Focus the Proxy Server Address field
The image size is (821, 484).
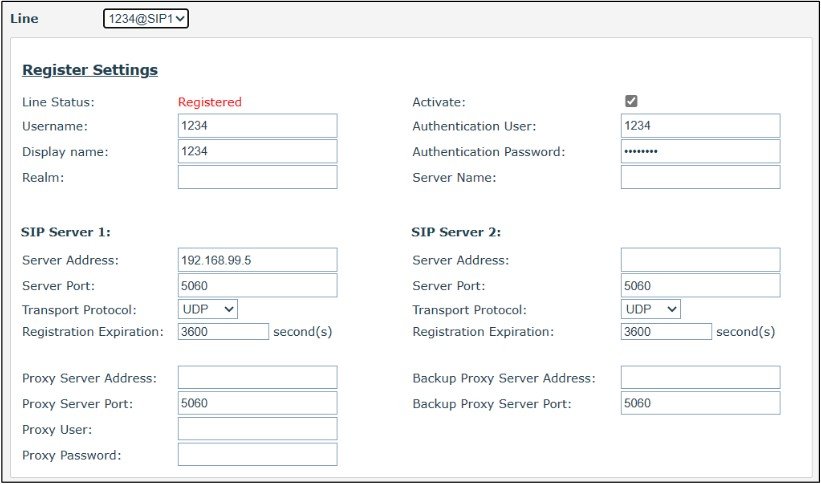pos(257,378)
